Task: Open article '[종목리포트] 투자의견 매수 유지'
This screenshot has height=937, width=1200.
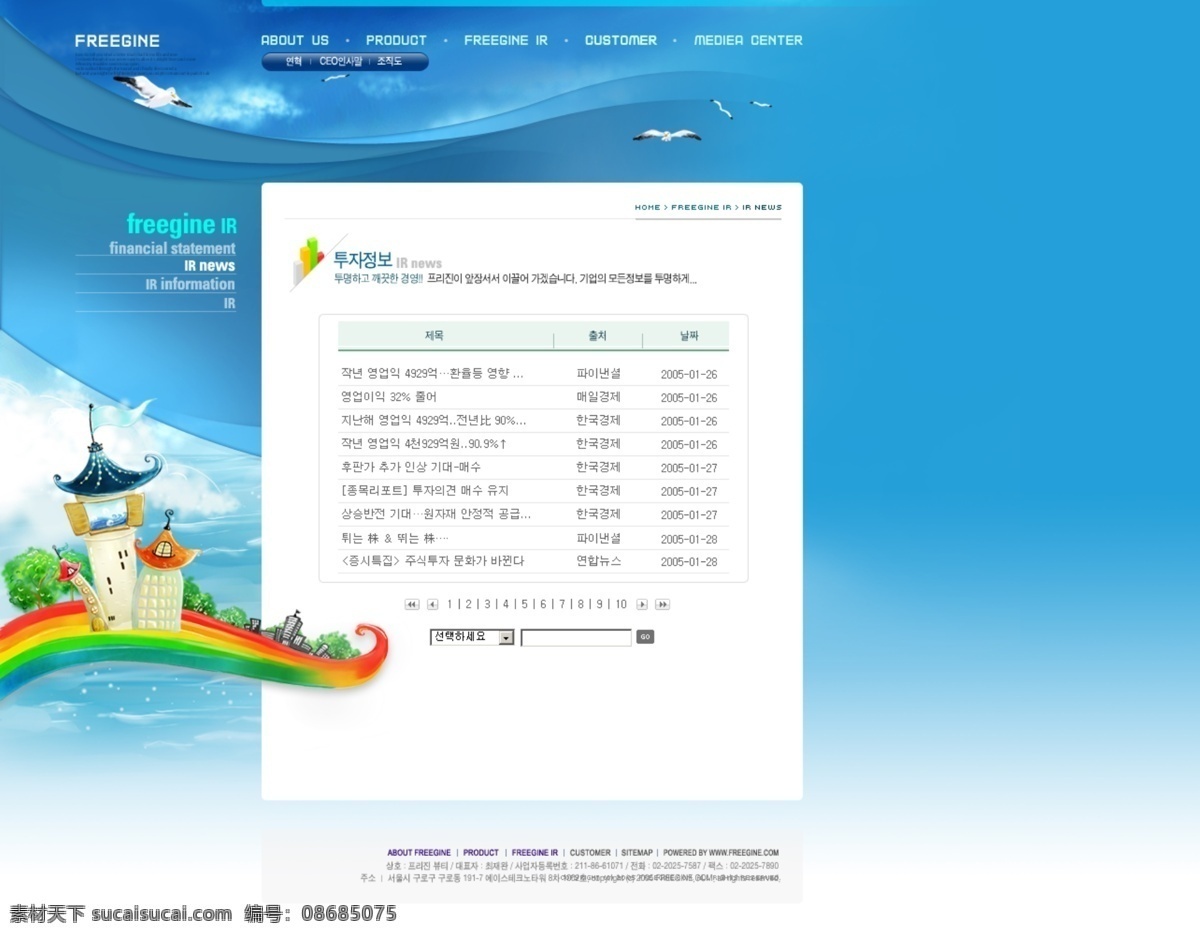Action: pos(425,491)
